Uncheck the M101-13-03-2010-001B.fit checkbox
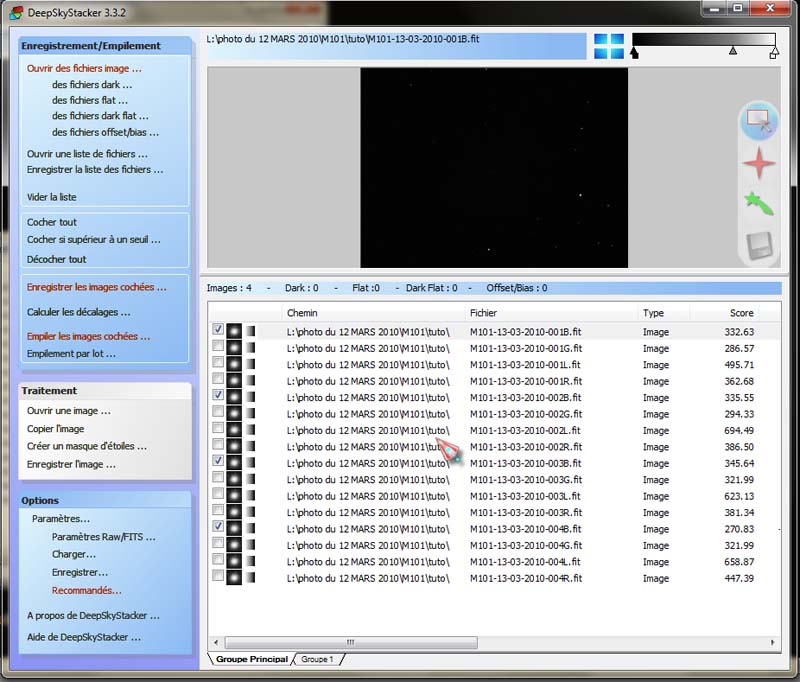The width and height of the screenshot is (800, 682). pos(218,331)
